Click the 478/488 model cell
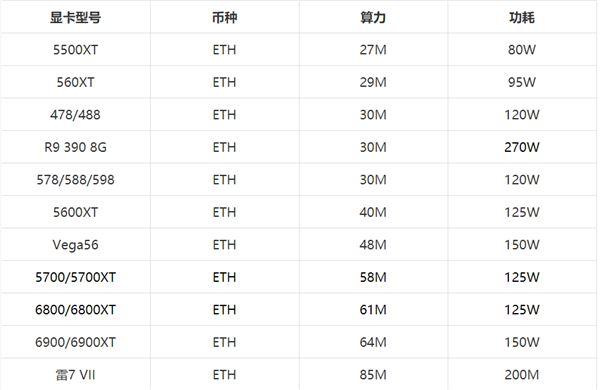This screenshot has height=390, width=600. tap(75, 115)
